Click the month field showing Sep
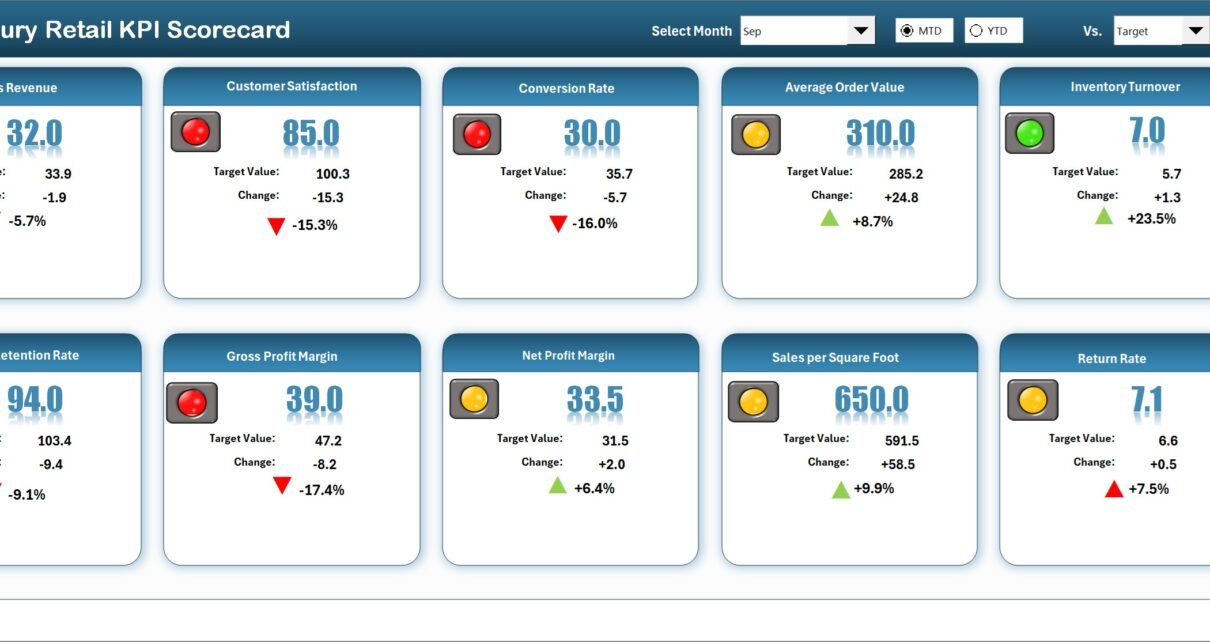Screen dimensions: 1210x642 793,31
